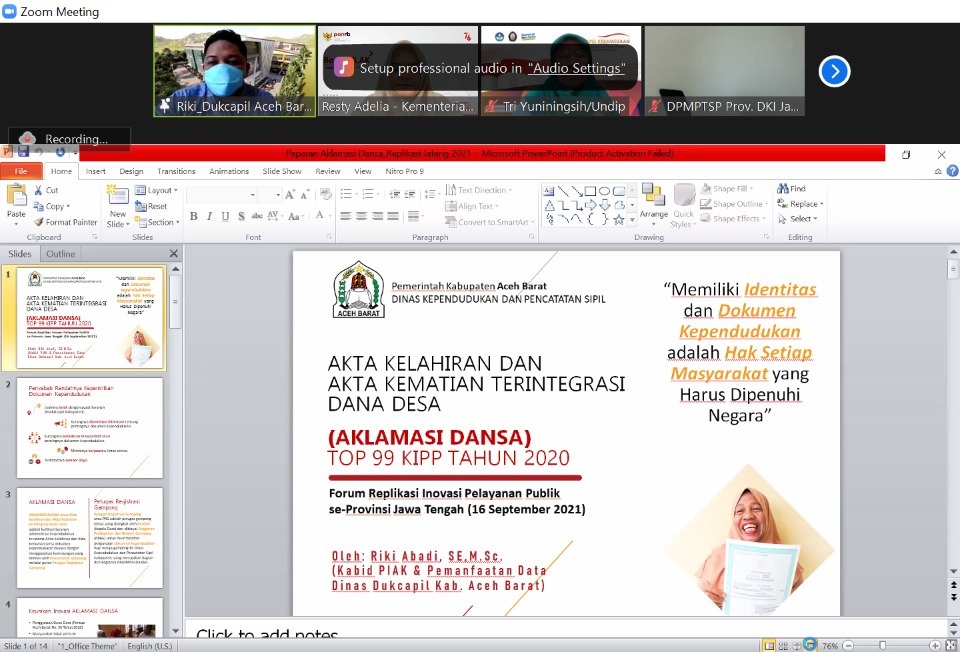Viewport: 962px width, 652px height.
Task: Toggle Underline formatting
Action: pos(225,216)
